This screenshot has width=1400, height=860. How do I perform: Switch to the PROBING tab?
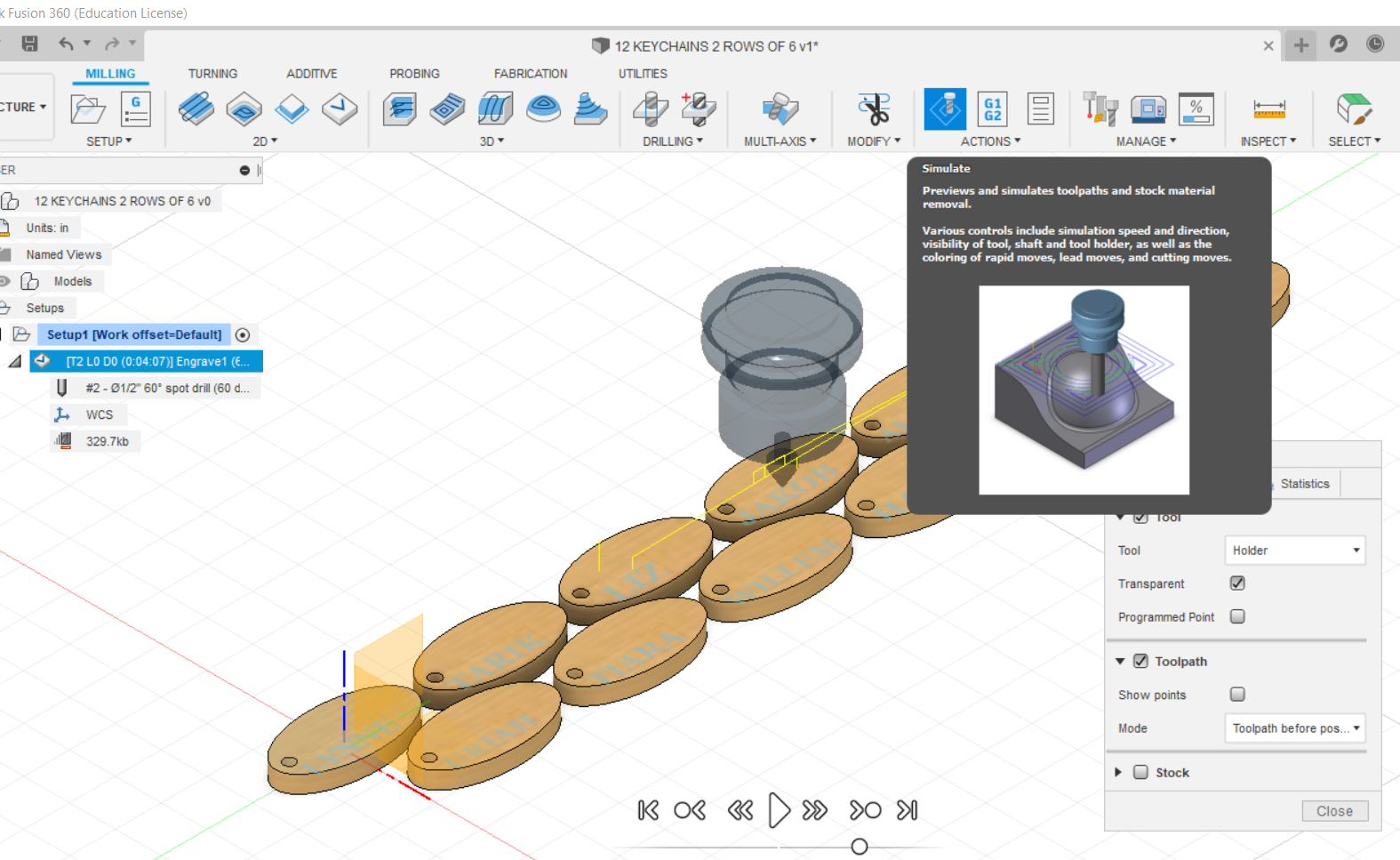[414, 74]
